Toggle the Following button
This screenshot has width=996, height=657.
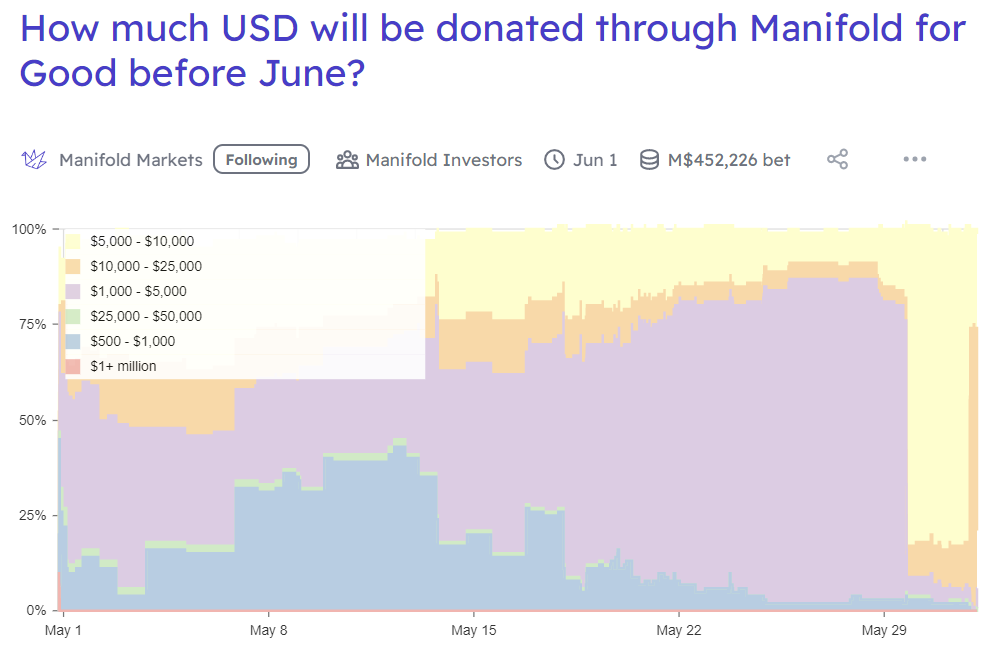click(x=261, y=160)
